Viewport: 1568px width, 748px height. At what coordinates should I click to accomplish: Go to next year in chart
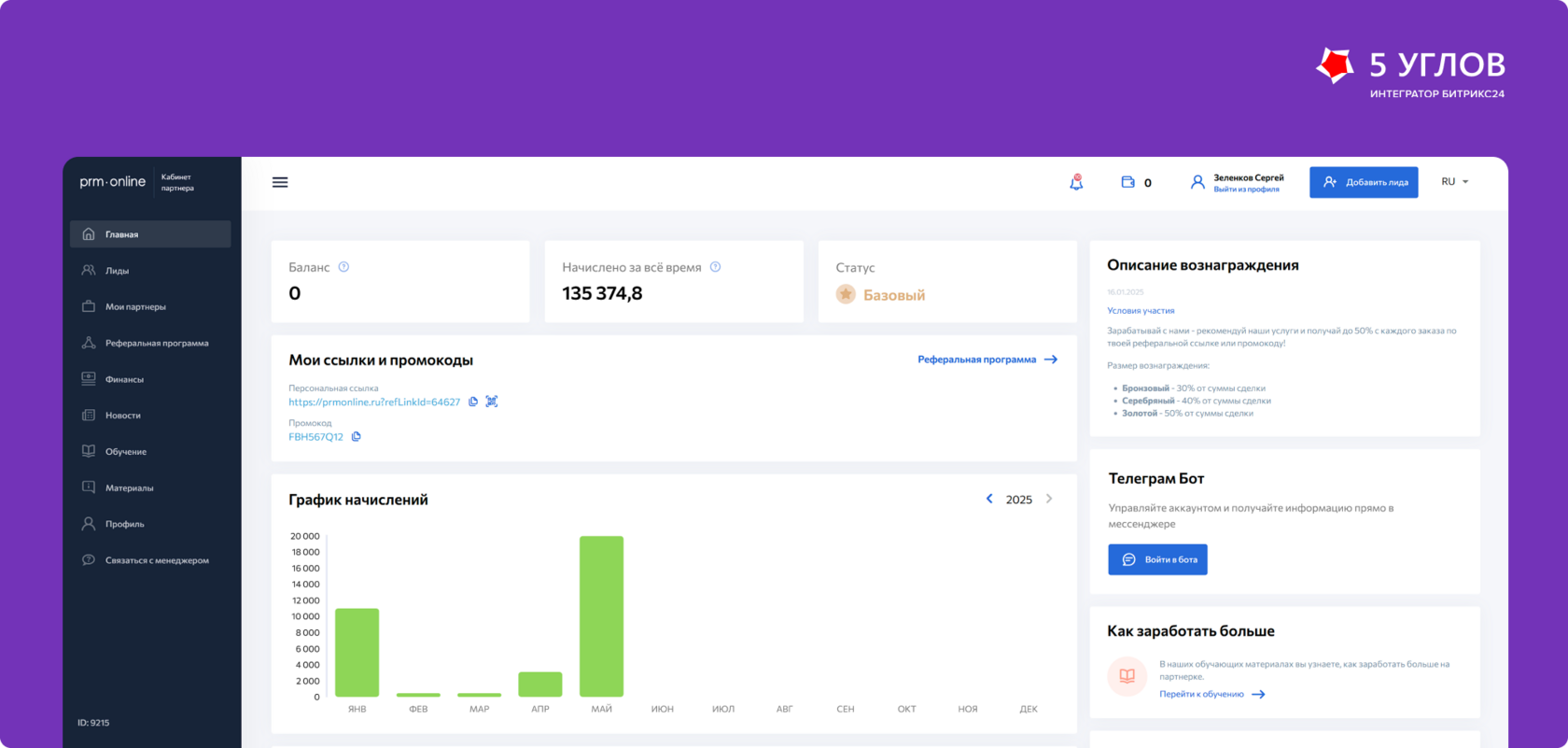point(1049,499)
